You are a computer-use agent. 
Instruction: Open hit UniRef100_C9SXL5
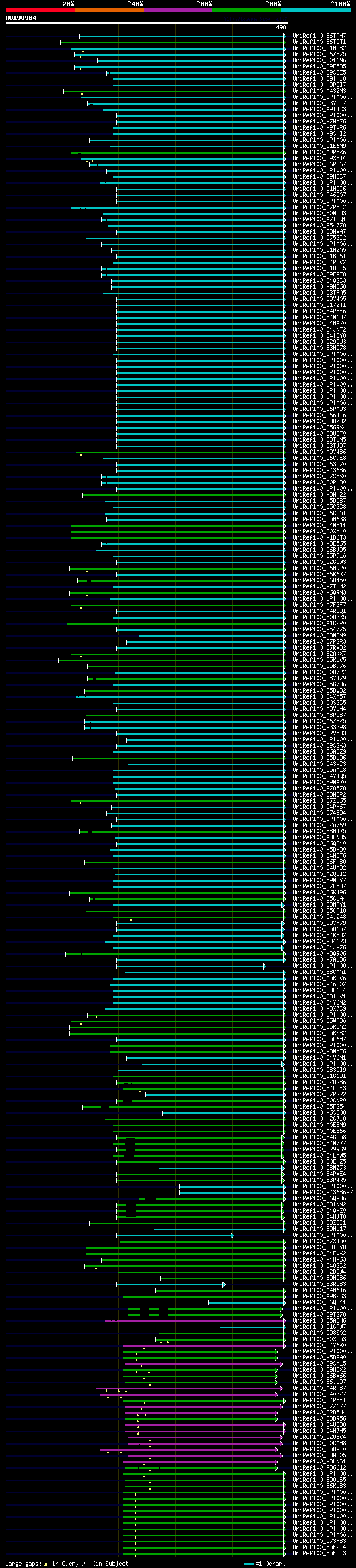(319, 1363)
